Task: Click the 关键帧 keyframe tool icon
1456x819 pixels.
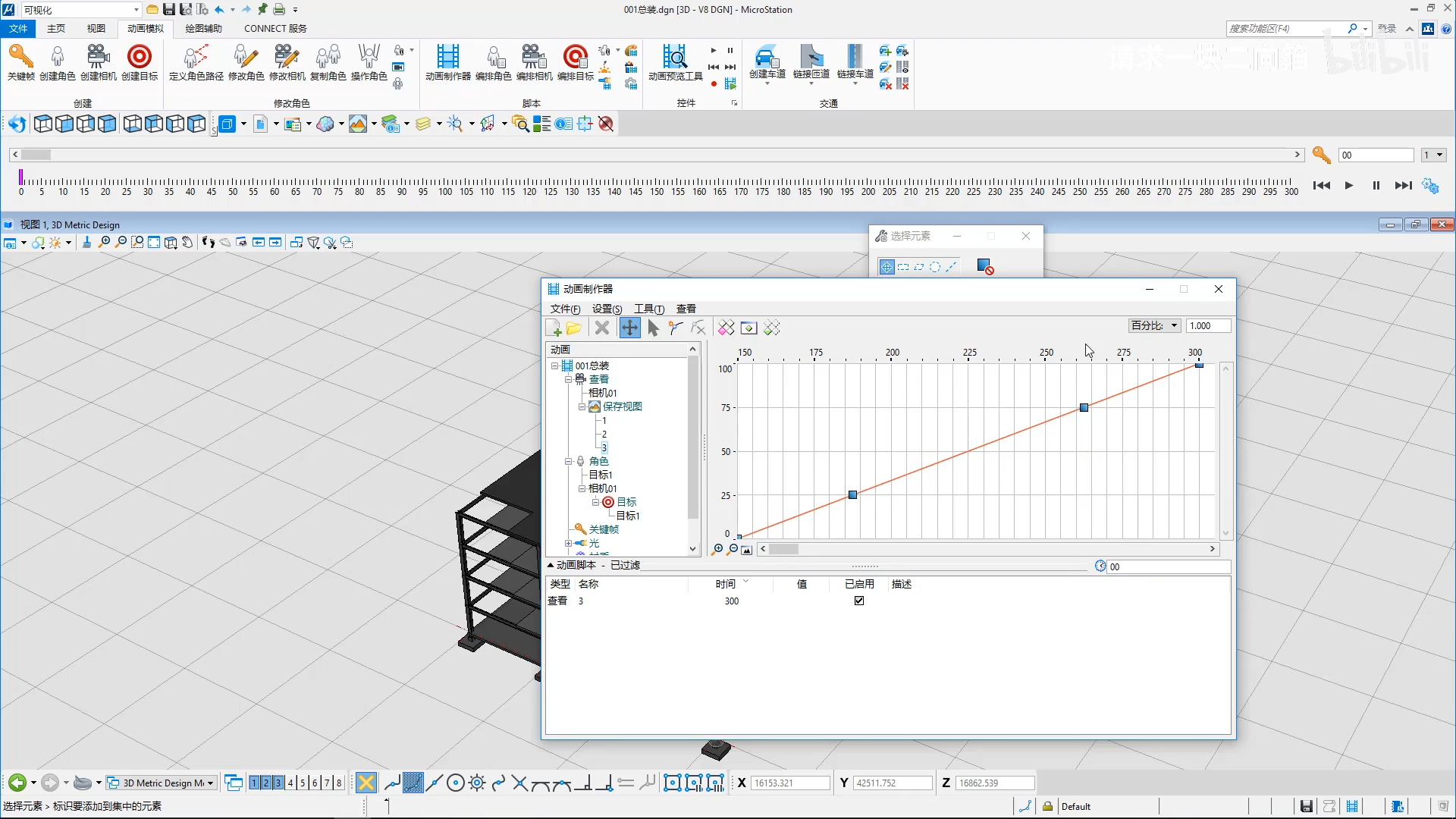Action: pyautogui.click(x=20, y=58)
